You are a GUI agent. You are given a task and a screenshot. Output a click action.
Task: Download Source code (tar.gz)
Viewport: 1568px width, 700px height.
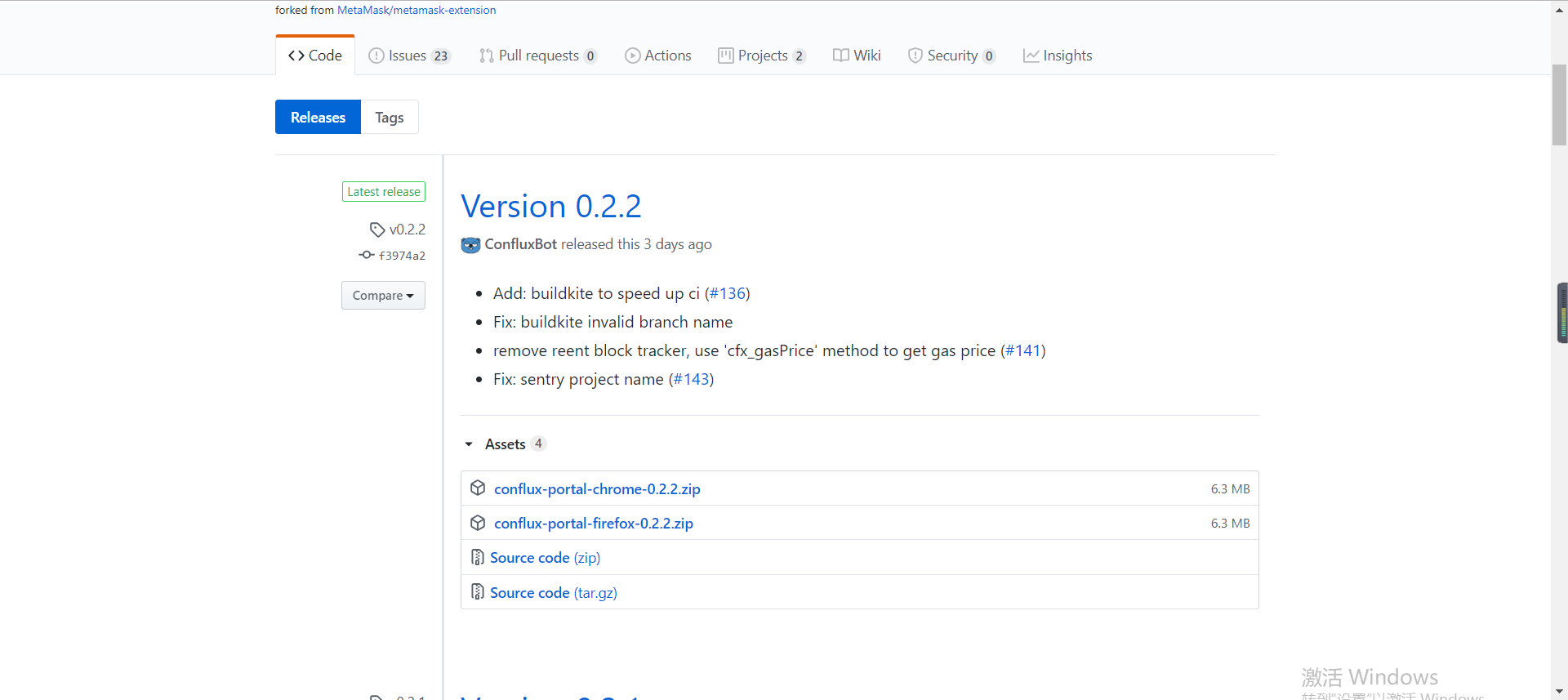[554, 592]
